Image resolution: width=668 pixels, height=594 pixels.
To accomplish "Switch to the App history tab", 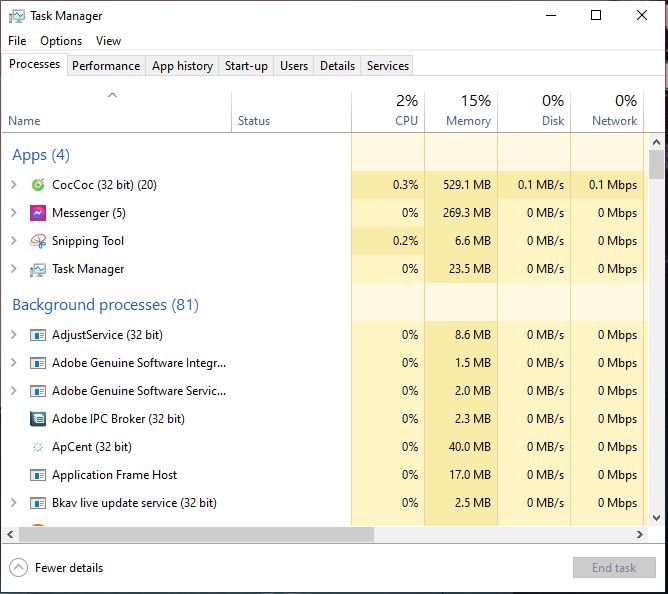I will 182,66.
